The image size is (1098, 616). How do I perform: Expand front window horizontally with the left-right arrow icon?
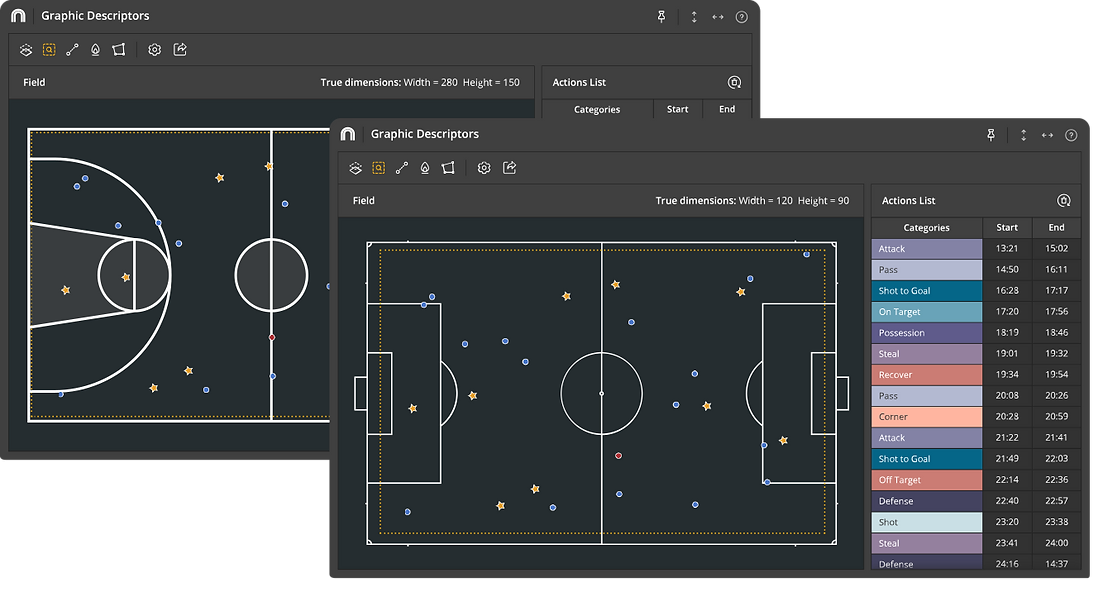tap(1047, 135)
